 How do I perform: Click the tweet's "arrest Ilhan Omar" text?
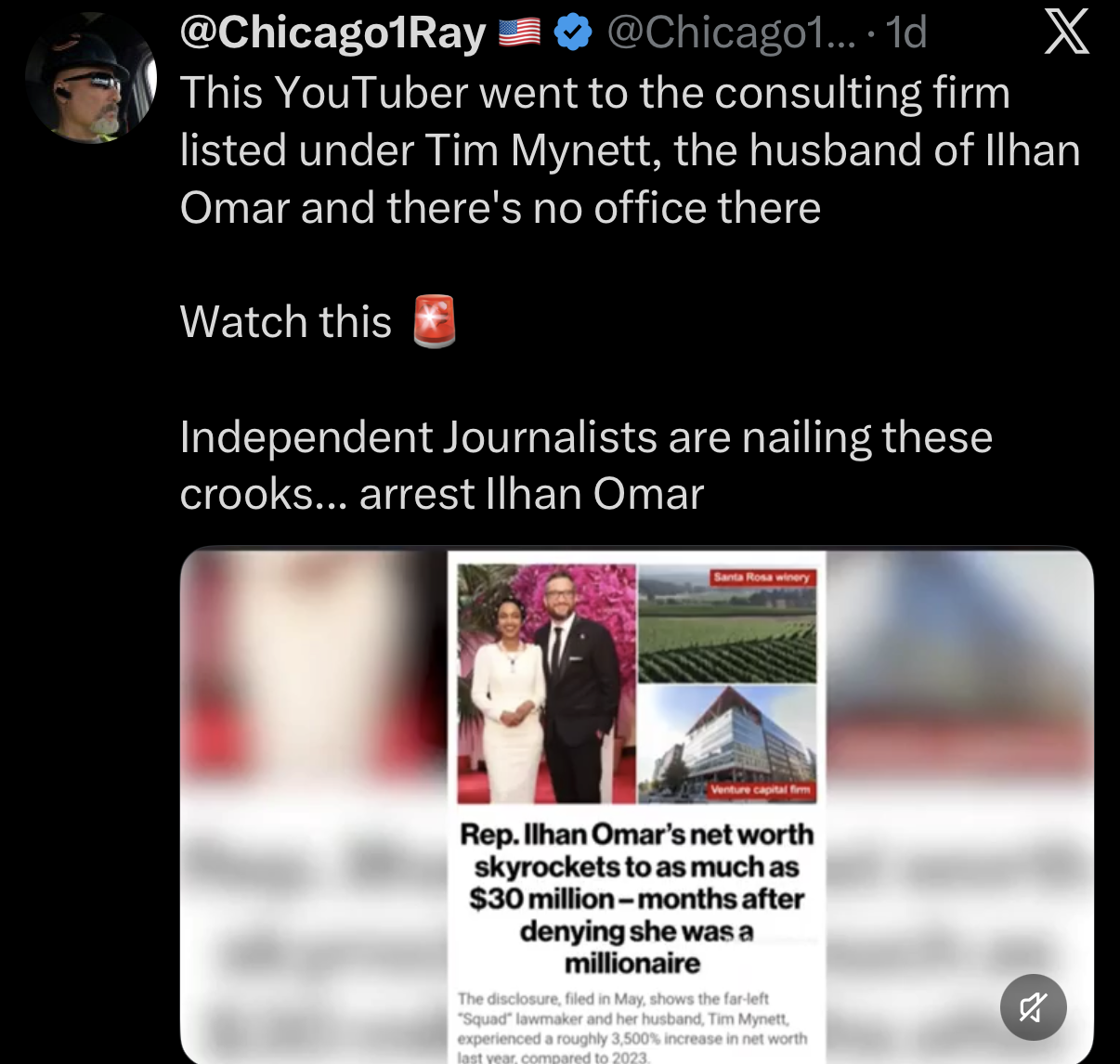[x=531, y=494]
